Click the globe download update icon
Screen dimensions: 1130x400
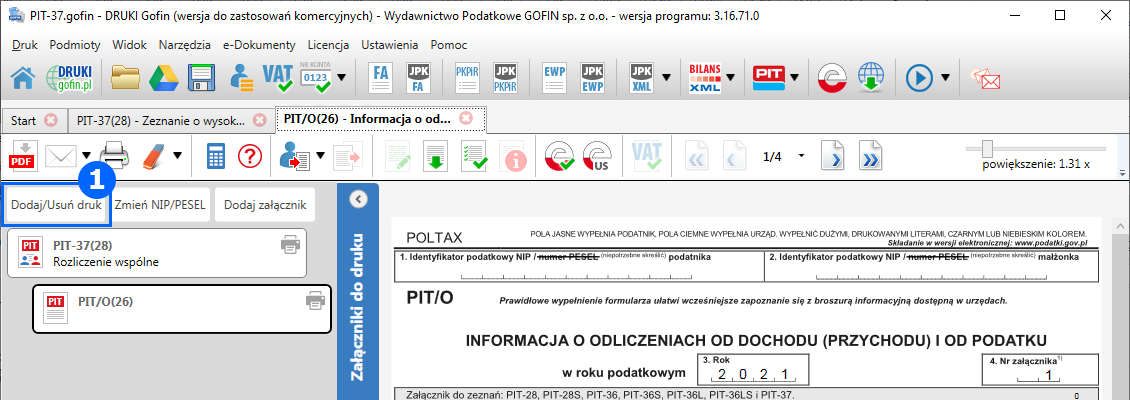coord(871,77)
